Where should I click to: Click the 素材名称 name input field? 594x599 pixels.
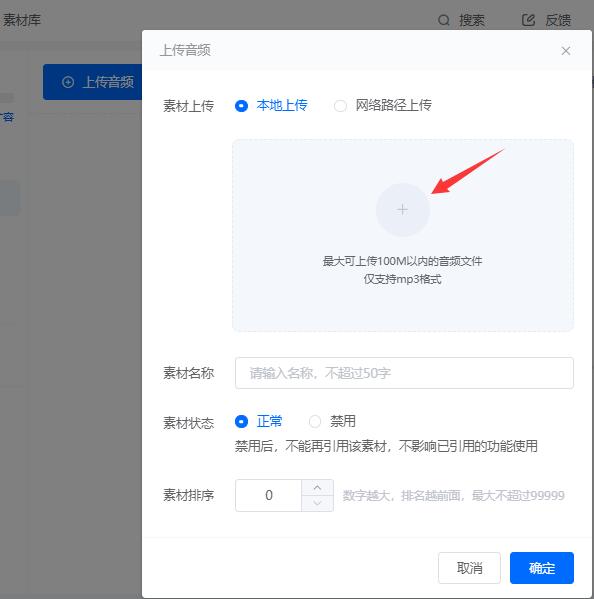tap(404, 373)
